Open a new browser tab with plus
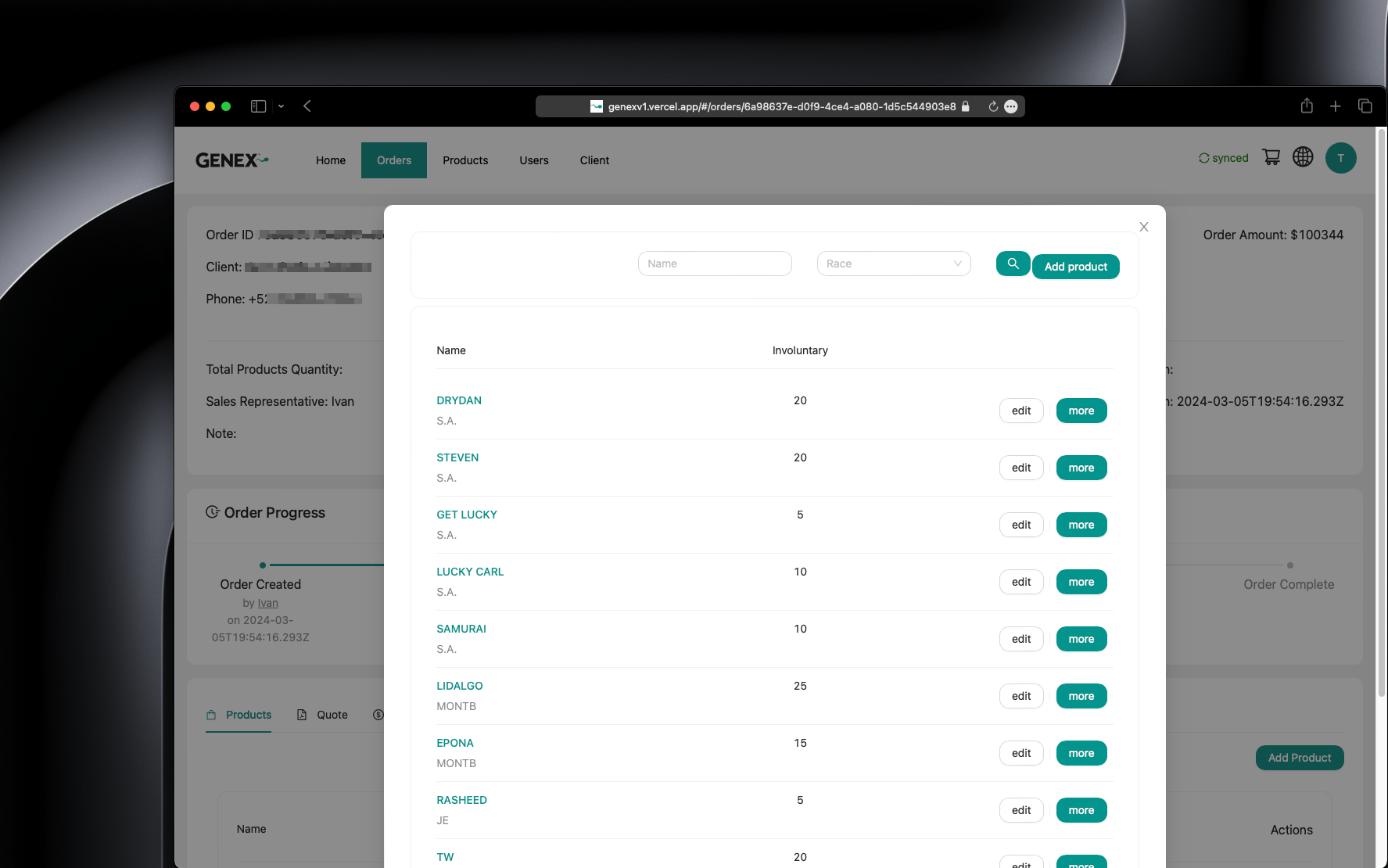Viewport: 1388px width, 868px height. pos(1336,106)
